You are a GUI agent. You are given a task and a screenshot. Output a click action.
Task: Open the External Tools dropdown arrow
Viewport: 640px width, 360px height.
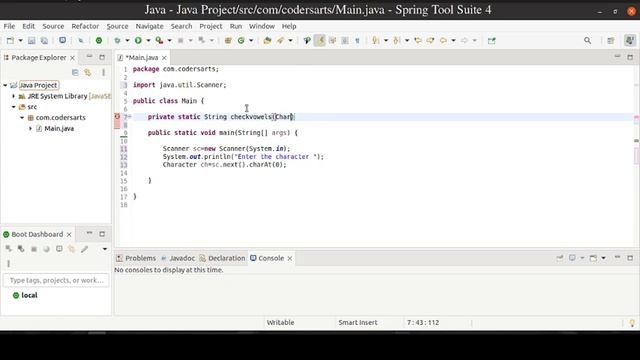click(x=169, y=40)
